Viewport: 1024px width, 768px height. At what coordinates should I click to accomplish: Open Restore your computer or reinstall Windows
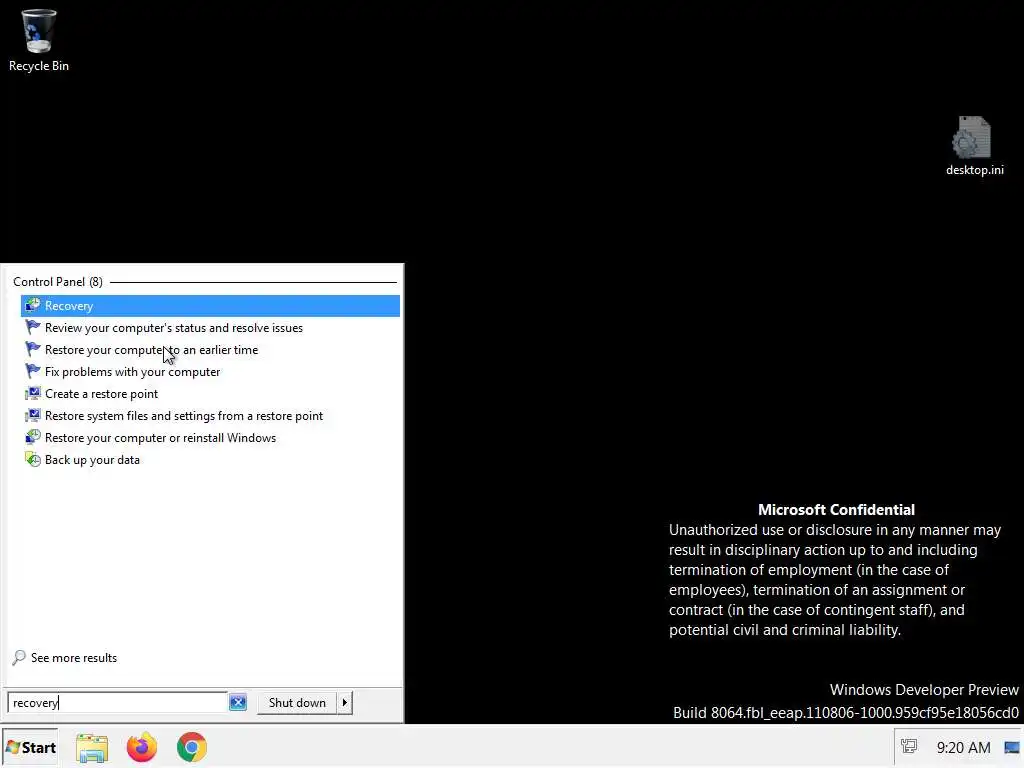pos(210,438)
